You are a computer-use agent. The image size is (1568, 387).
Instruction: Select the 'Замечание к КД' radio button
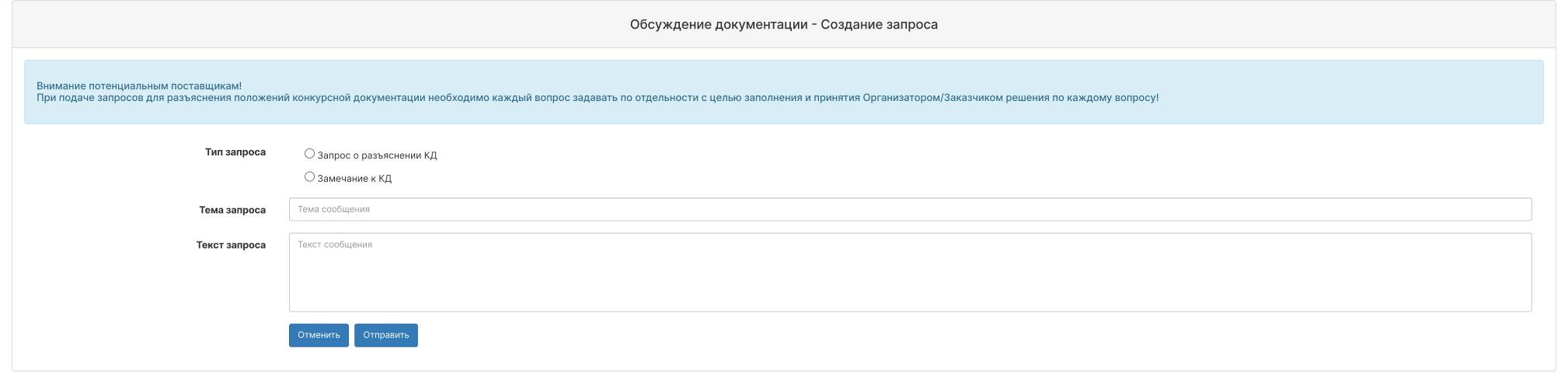tap(309, 177)
